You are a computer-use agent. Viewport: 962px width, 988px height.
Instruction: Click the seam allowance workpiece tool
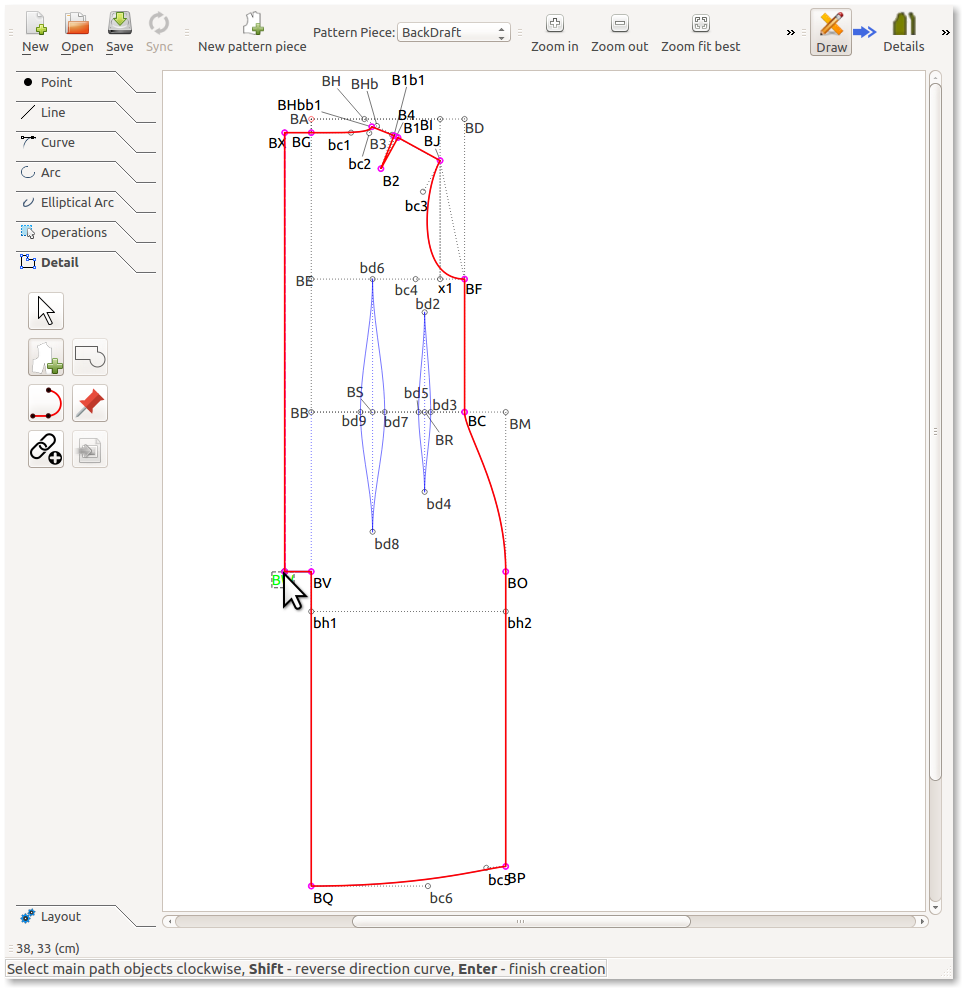tap(46, 357)
